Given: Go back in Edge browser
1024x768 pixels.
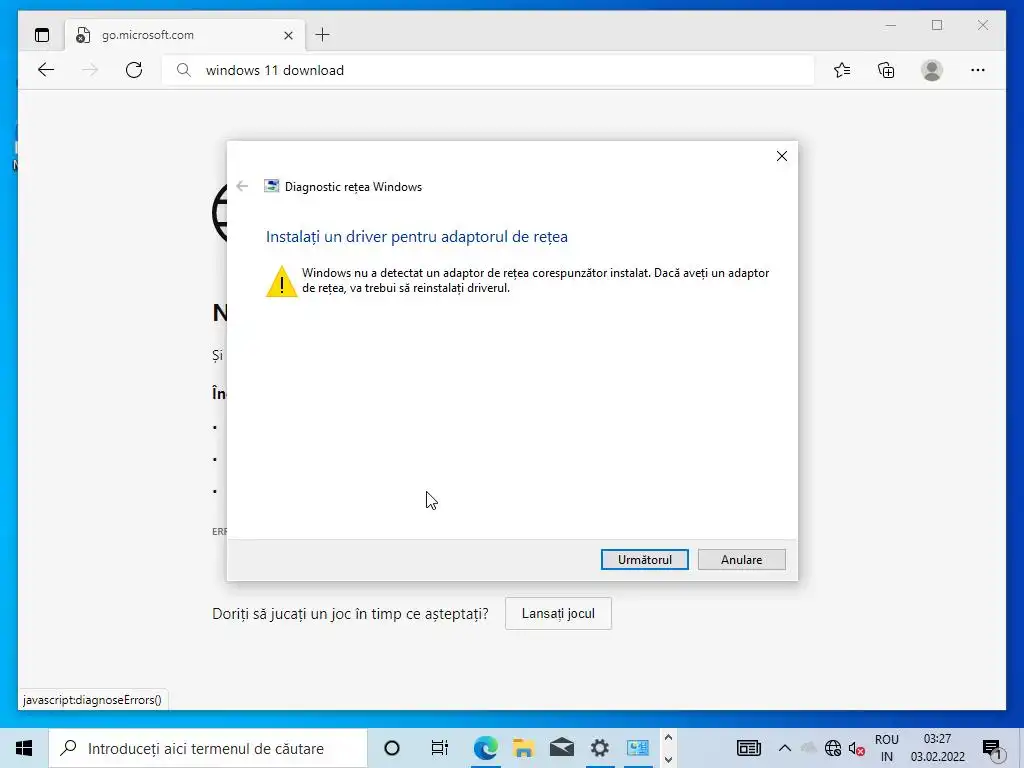Looking at the screenshot, I should pyautogui.click(x=46, y=70).
